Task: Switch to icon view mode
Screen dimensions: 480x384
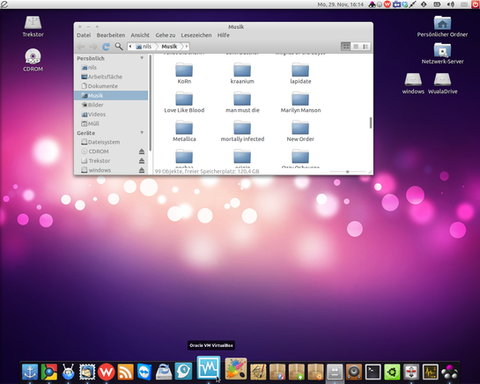Action: 346,46
